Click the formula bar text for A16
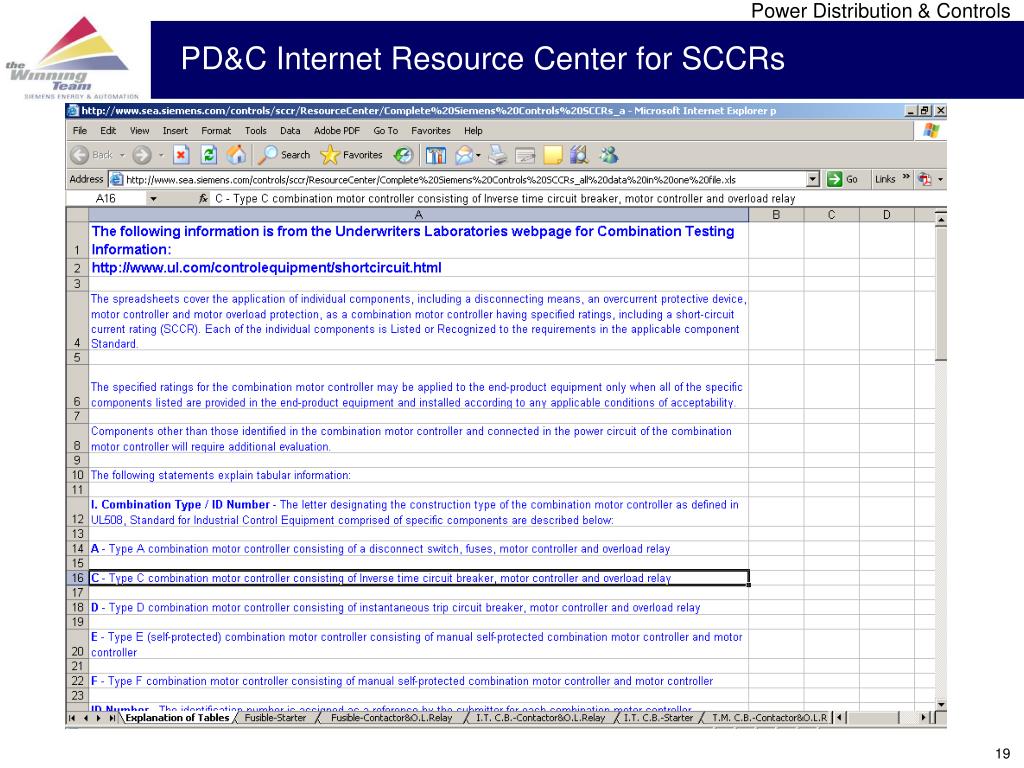The height and width of the screenshot is (768, 1024). (505, 199)
